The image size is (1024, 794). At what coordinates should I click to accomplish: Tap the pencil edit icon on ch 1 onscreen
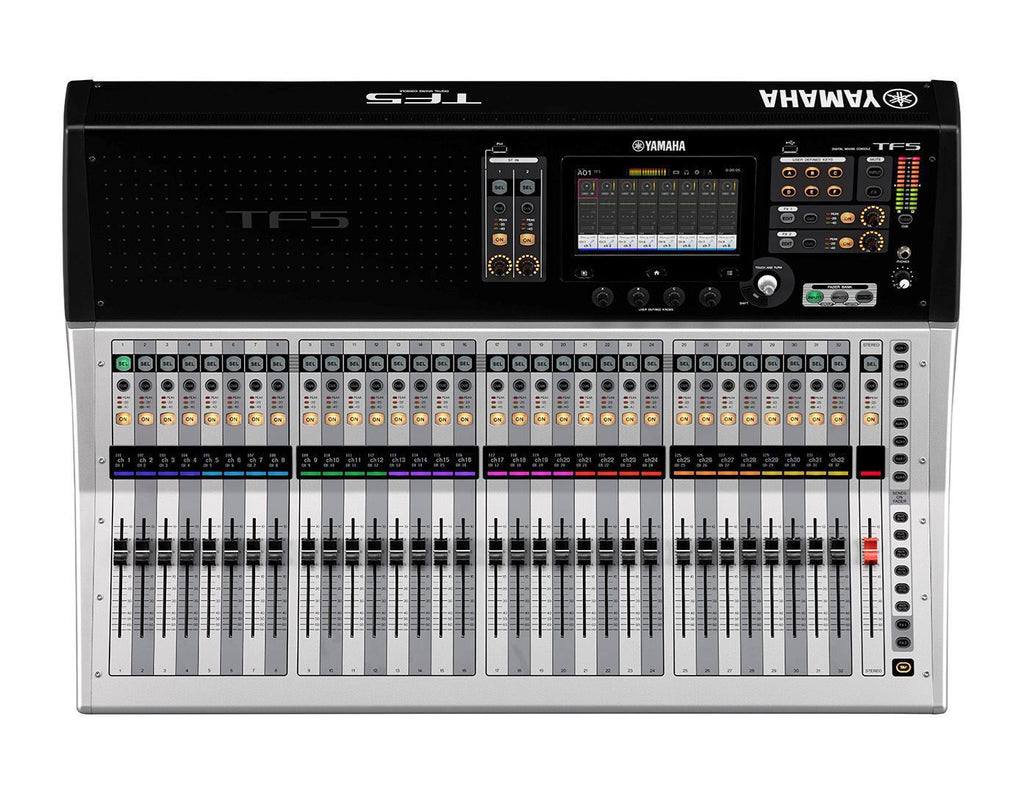[593, 242]
